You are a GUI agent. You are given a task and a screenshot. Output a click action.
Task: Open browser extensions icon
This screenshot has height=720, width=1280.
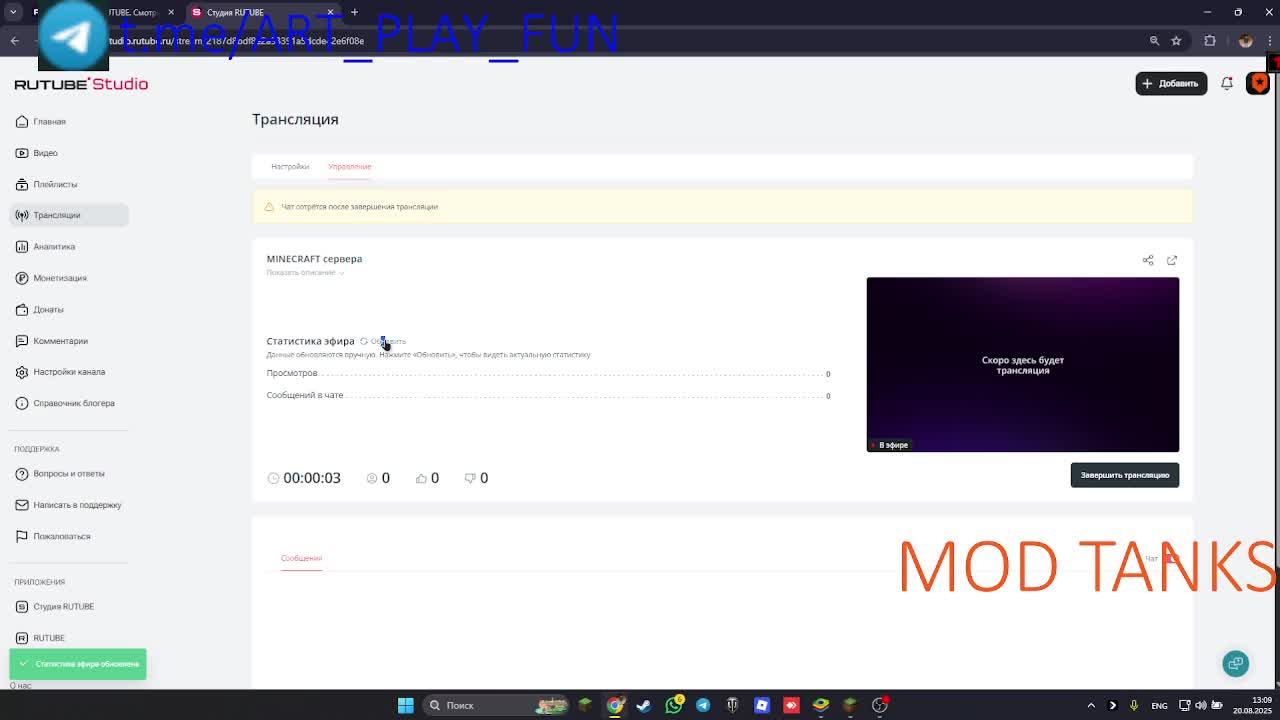click(1210, 41)
